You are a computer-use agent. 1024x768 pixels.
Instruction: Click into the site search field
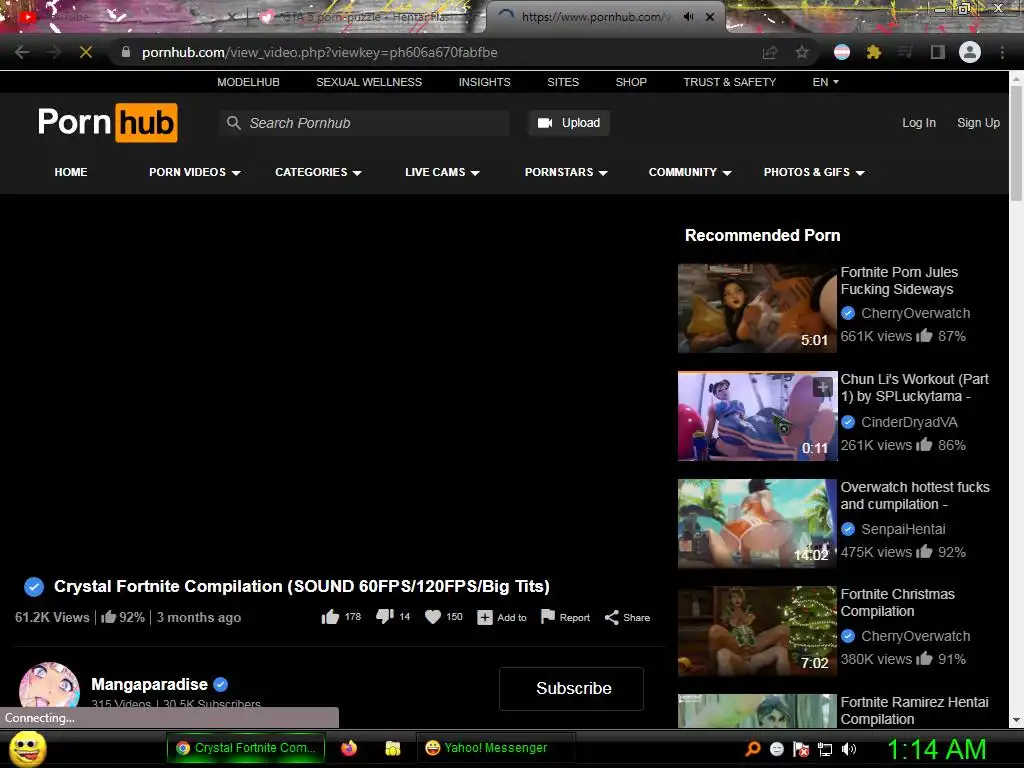coord(365,123)
